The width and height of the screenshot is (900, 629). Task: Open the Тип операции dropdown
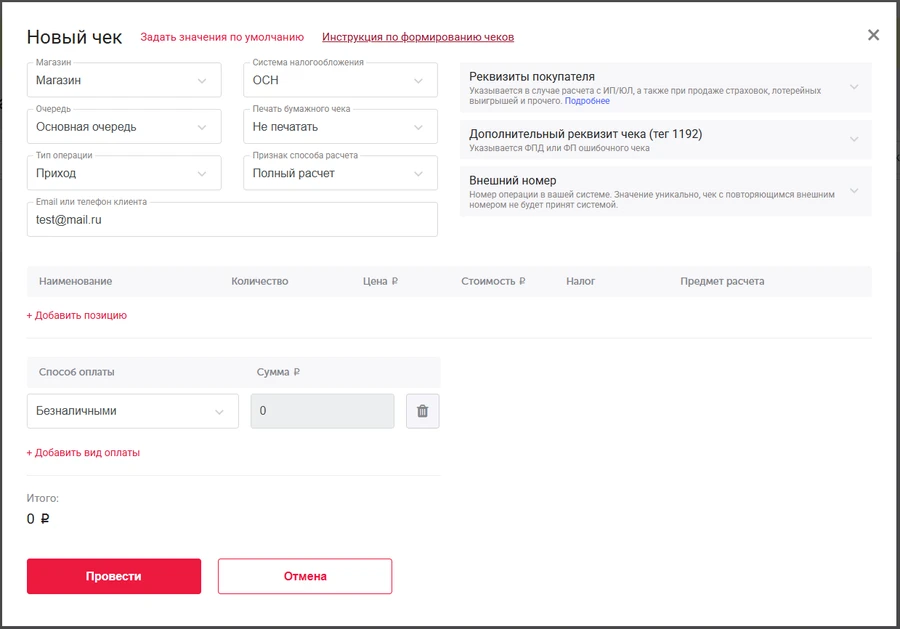[x=124, y=173]
